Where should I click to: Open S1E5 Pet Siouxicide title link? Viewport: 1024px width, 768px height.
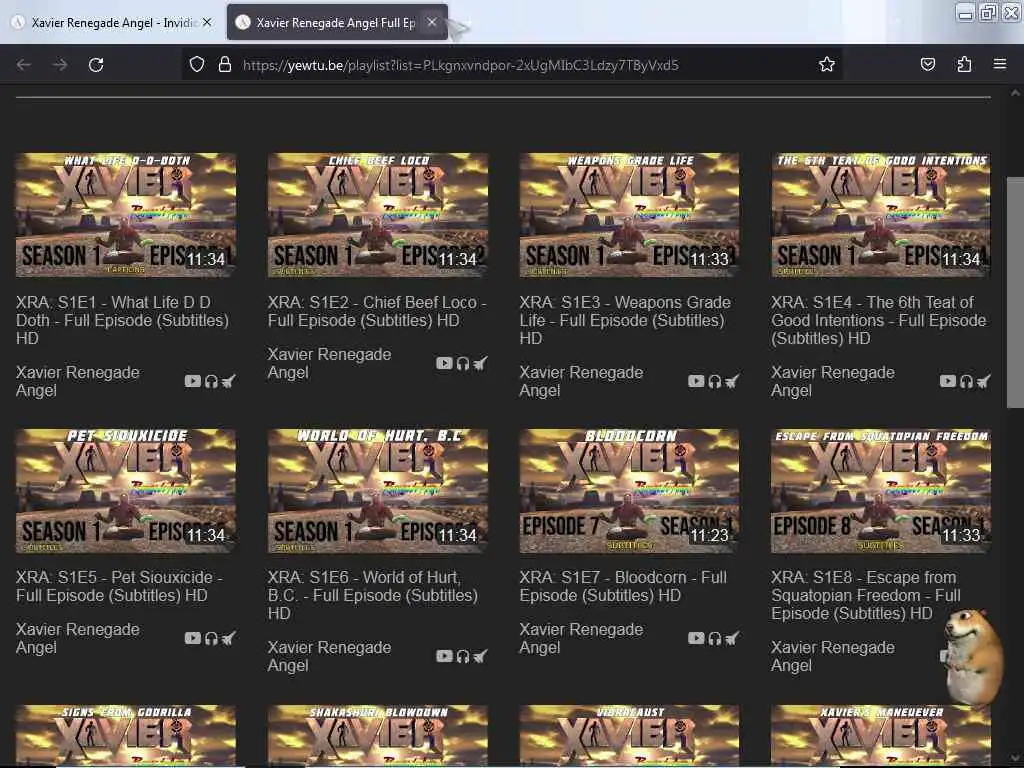point(119,586)
